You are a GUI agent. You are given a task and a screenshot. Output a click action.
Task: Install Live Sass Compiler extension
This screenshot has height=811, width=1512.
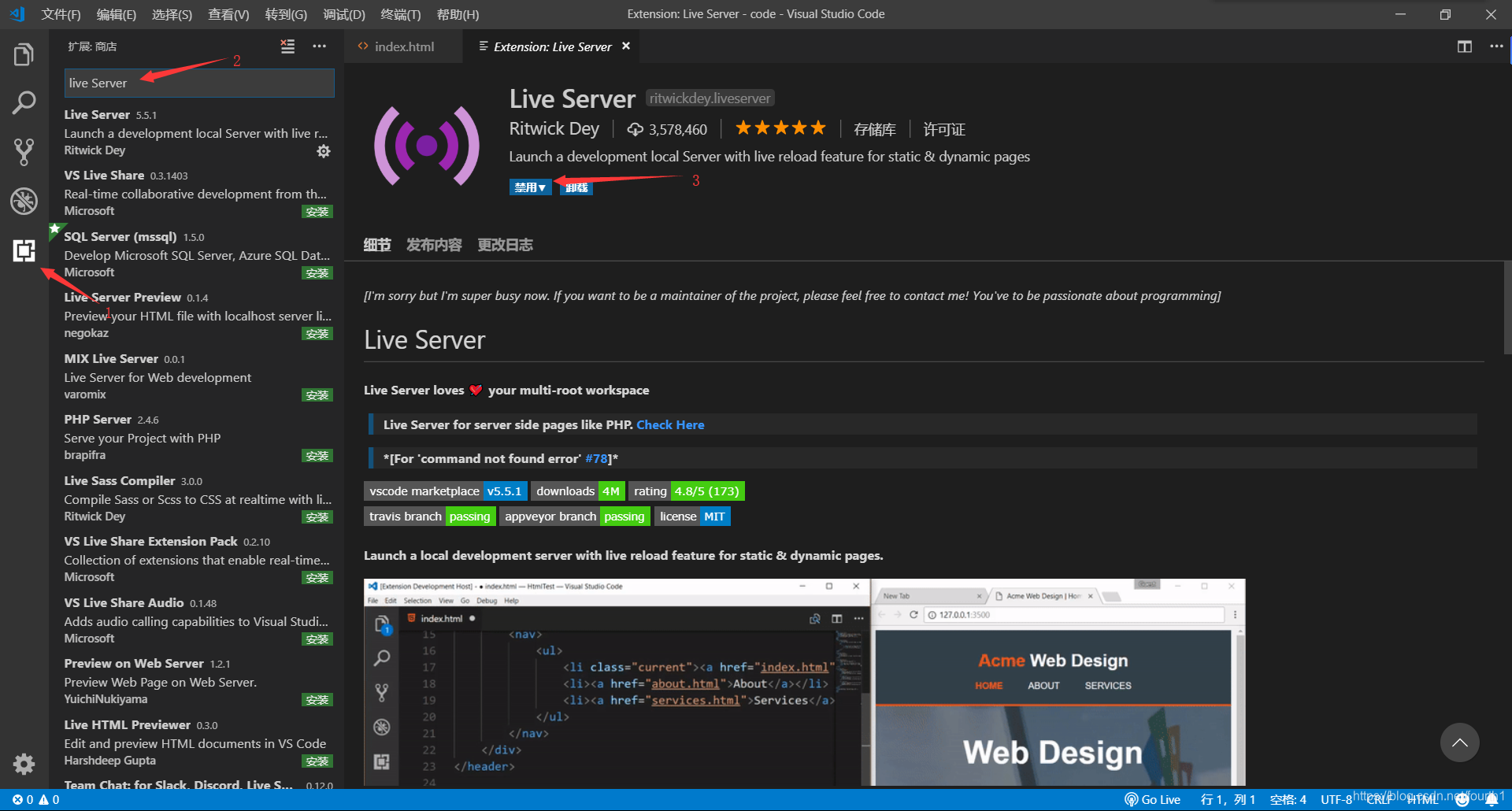click(317, 517)
